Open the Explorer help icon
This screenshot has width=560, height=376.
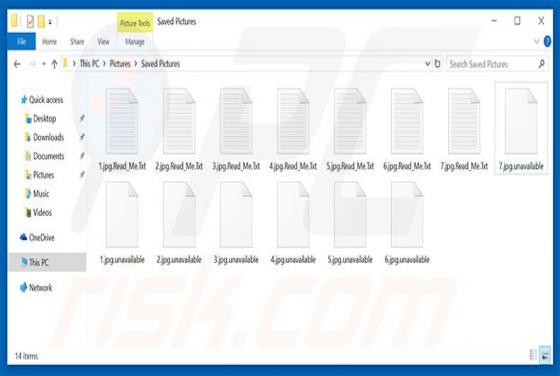pyautogui.click(x=547, y=41)
